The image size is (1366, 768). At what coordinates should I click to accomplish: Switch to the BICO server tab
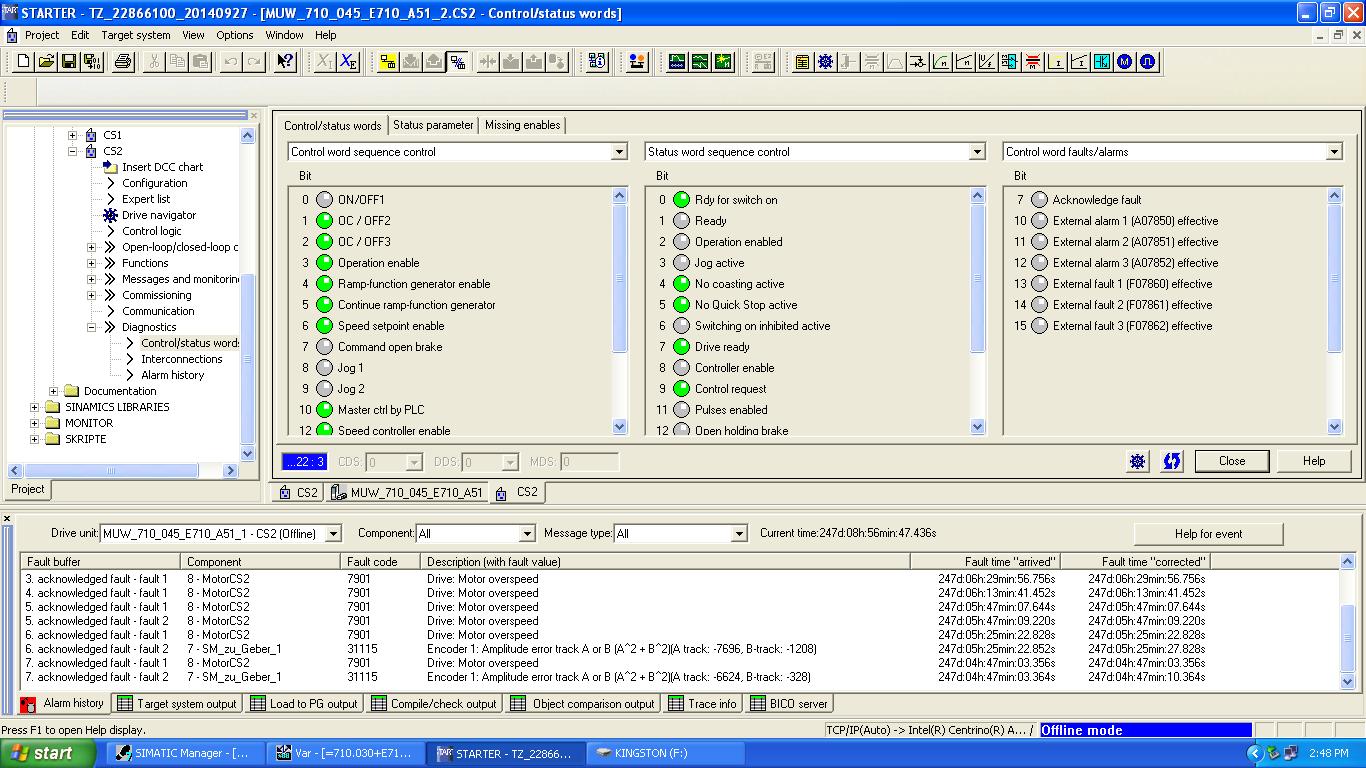tap(789, 704)
